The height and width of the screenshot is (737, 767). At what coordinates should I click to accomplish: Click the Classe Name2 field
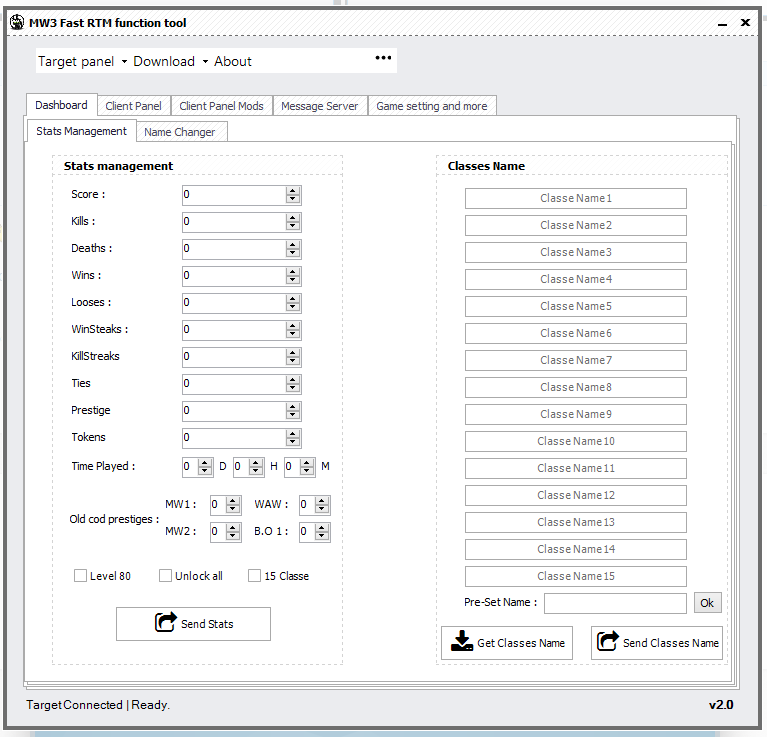click(576, 225)
